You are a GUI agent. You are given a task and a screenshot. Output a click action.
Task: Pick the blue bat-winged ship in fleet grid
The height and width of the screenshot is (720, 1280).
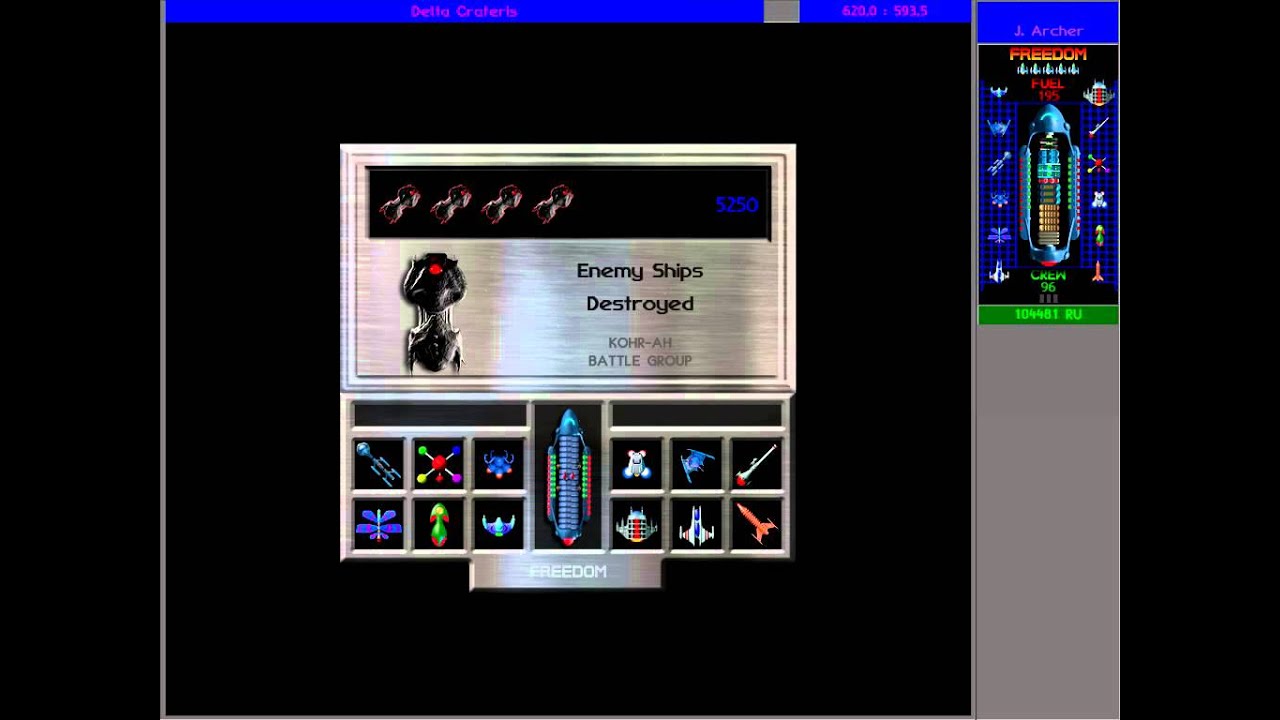point(697,464)
